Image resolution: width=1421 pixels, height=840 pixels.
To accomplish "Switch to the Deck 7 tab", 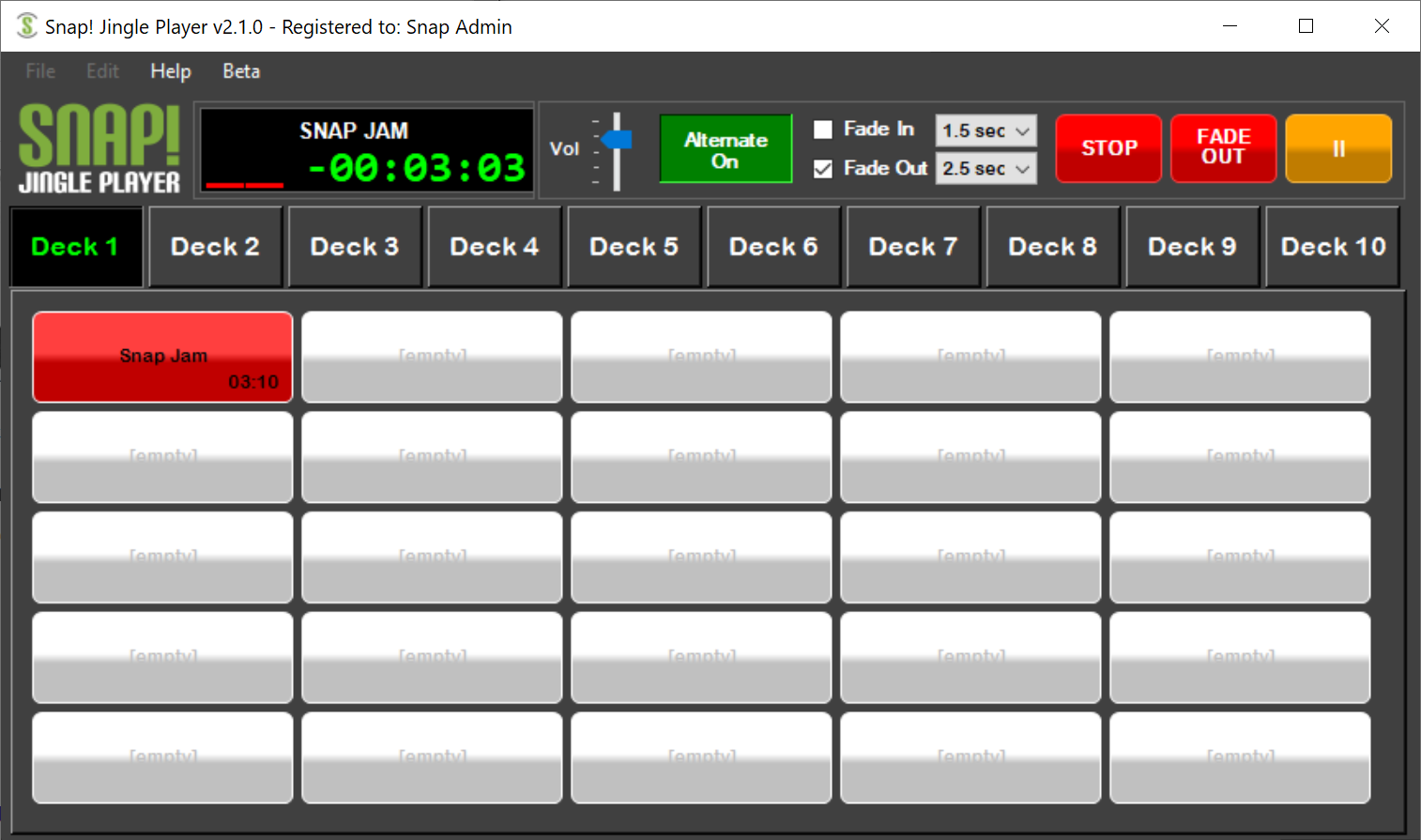I will tap(913, 247).
